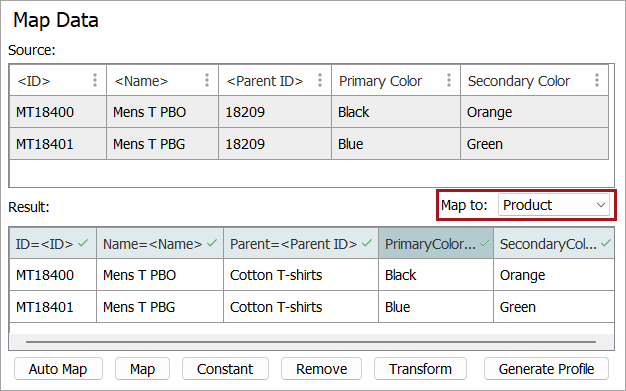Select the PrimaryColor result column header
The height and width of the screenshot is (391, 626).
436,243
